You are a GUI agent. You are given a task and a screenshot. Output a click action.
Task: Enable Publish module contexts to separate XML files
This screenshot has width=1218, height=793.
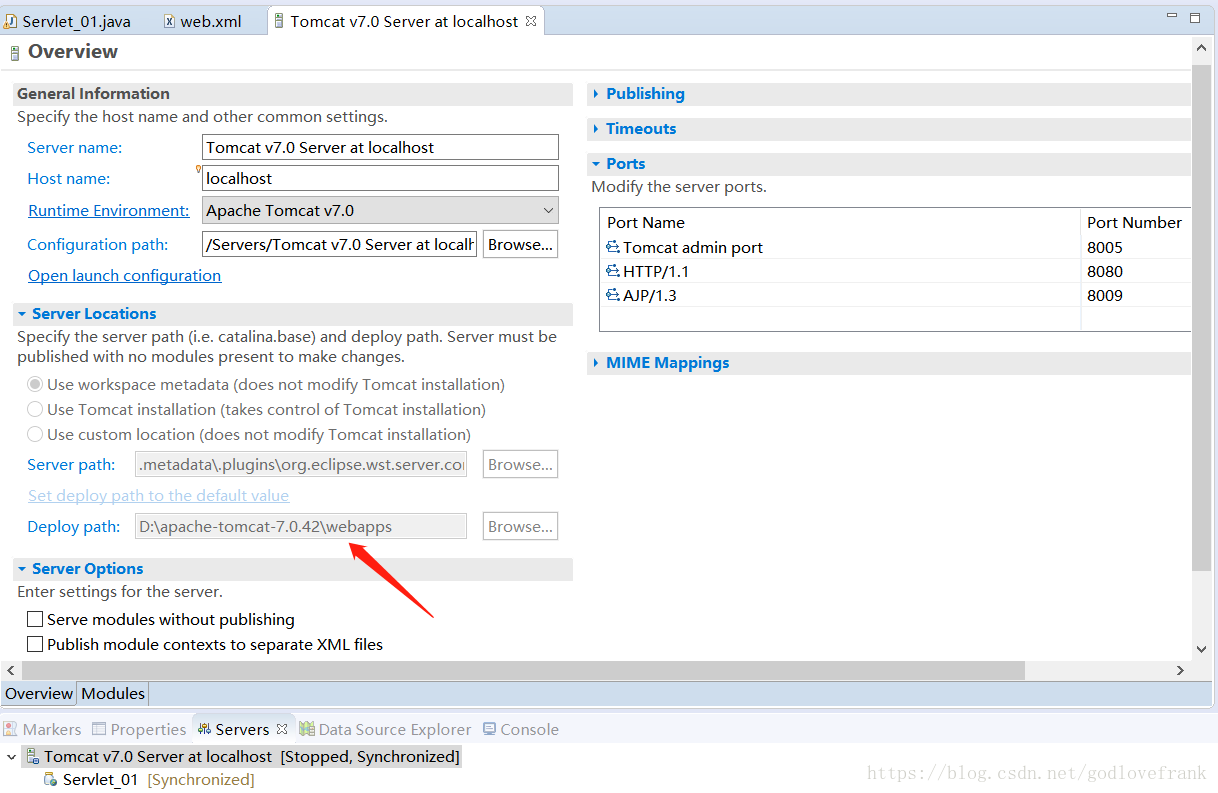pos(35,644)
